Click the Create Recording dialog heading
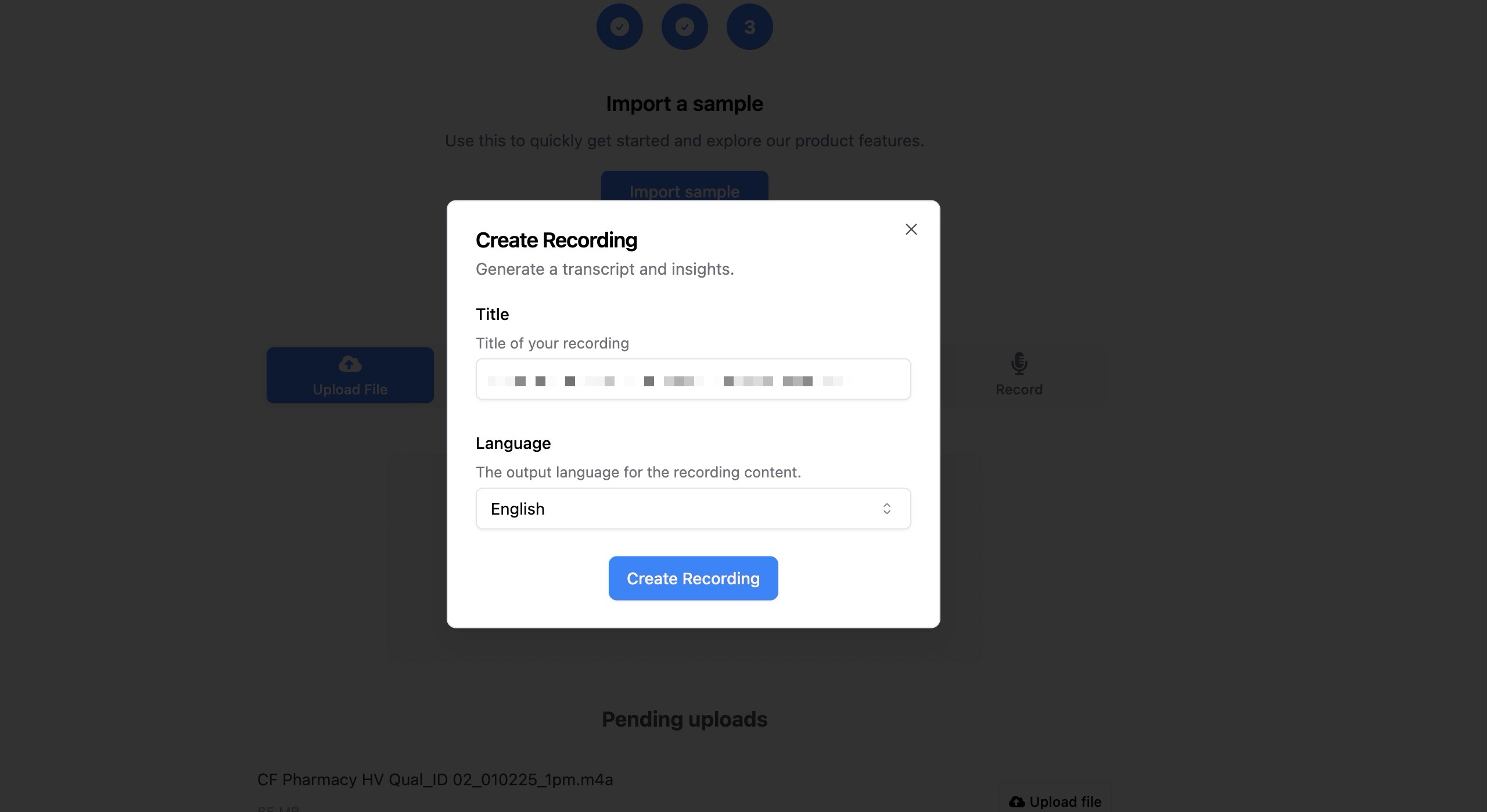Screen dimensions: 1487x812 coord(556,240)
